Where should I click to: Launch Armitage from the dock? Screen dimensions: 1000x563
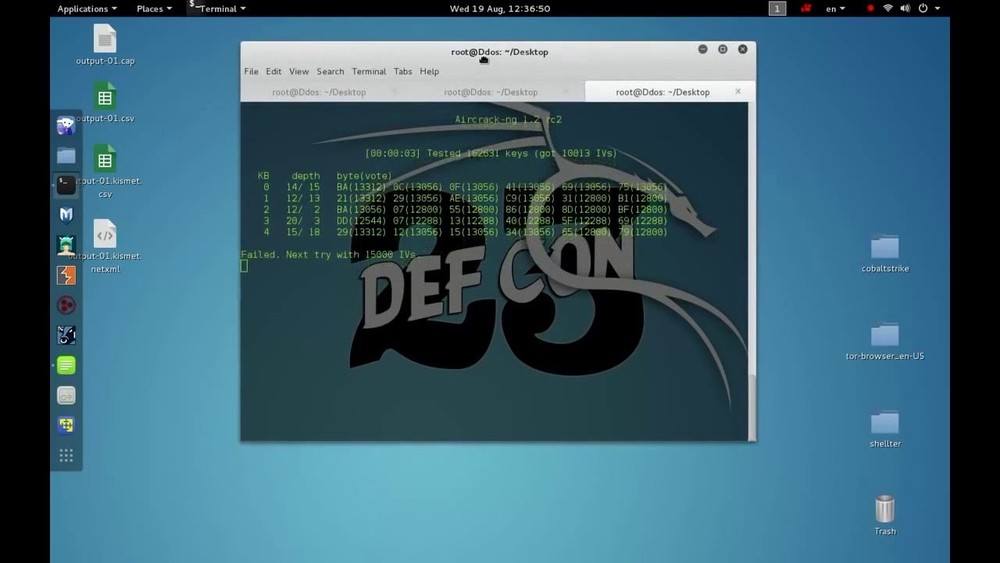click(66, 245)
